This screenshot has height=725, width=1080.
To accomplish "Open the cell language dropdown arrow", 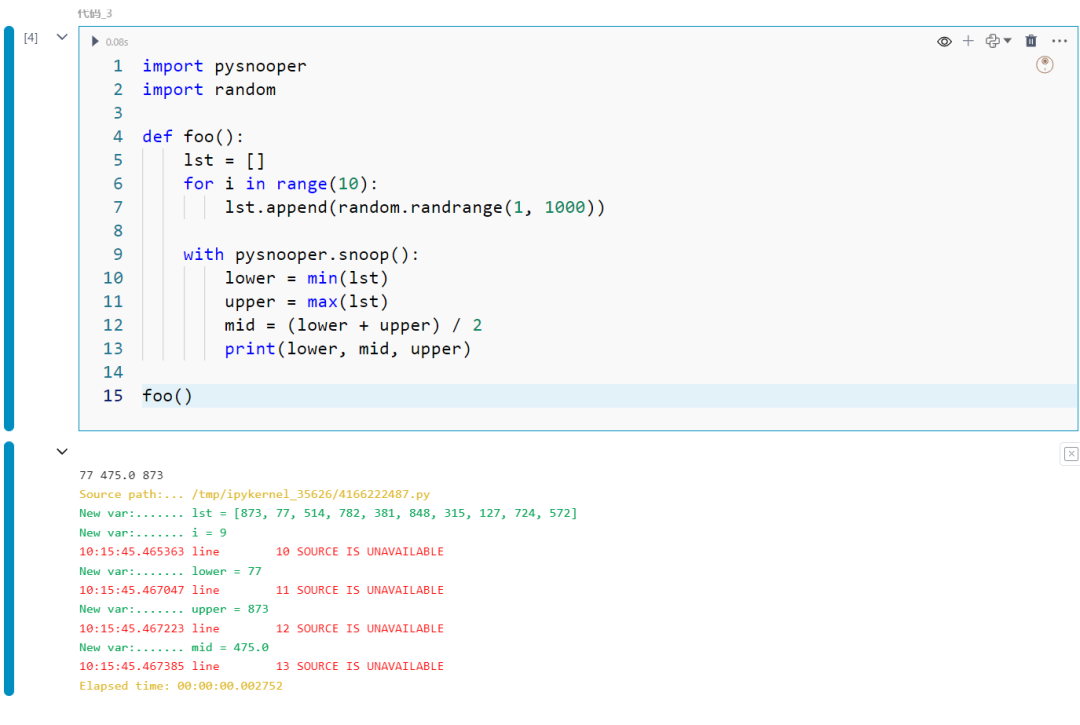I will point(1008,41).
